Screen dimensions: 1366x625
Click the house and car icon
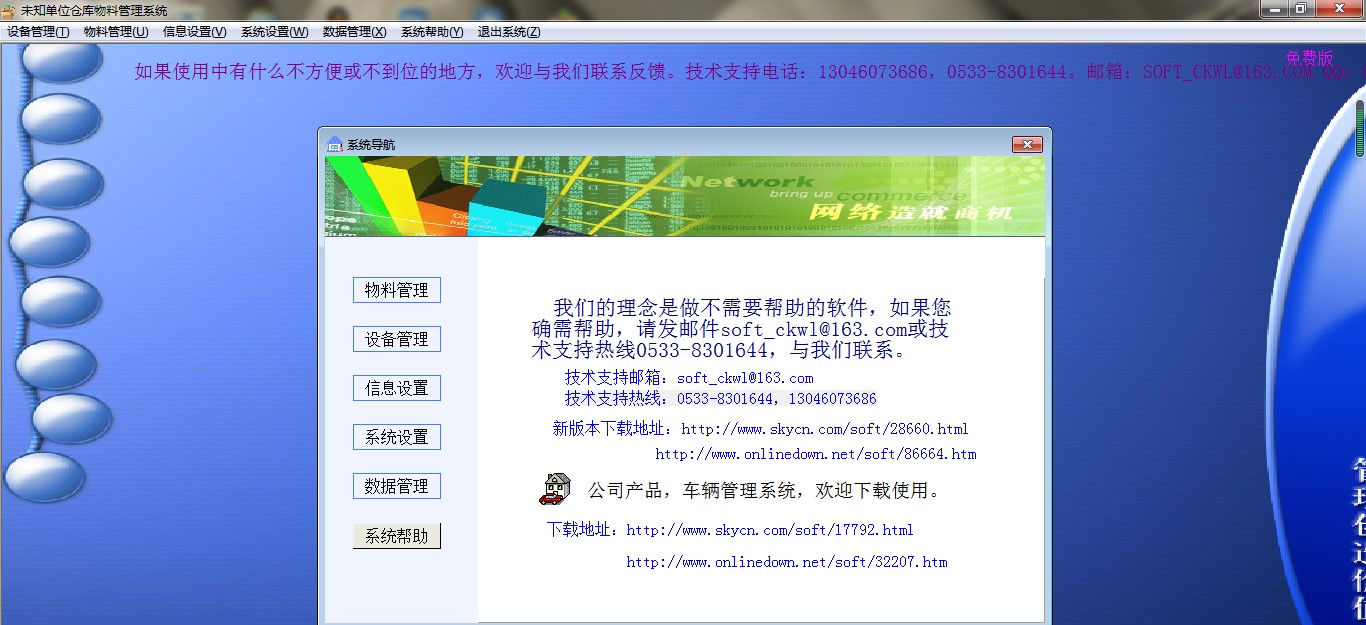556,489
